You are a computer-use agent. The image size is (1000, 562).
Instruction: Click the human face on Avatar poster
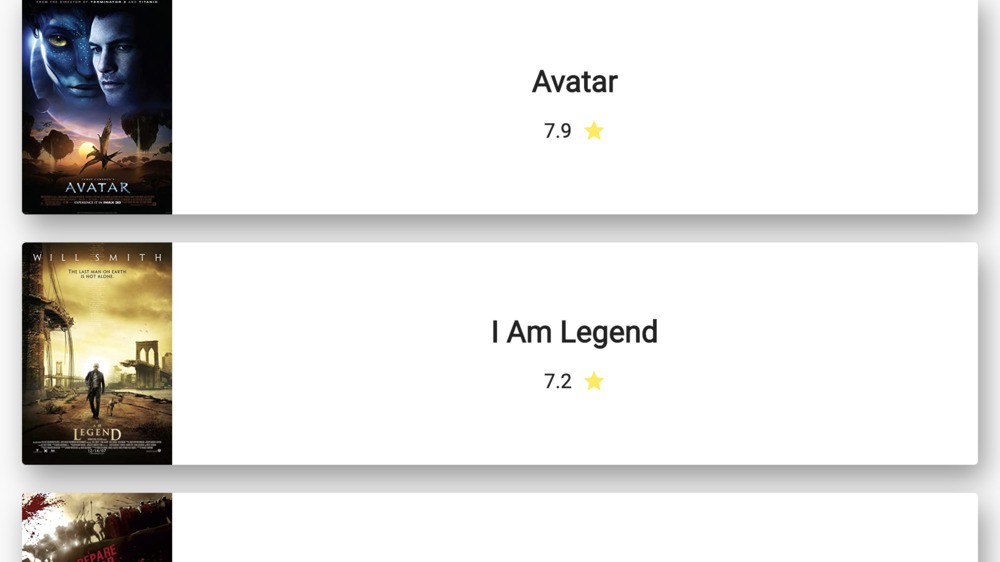(x=118, y=55)
